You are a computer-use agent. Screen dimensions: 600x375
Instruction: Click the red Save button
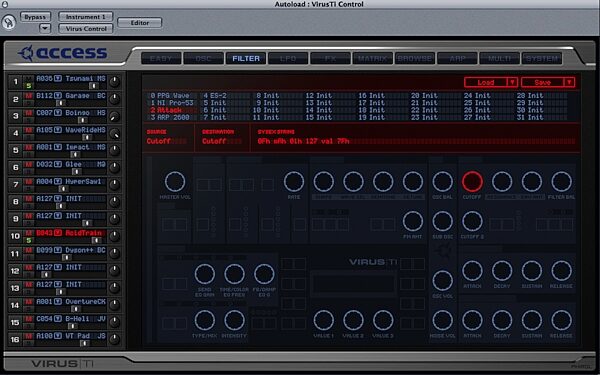[543, 82]
